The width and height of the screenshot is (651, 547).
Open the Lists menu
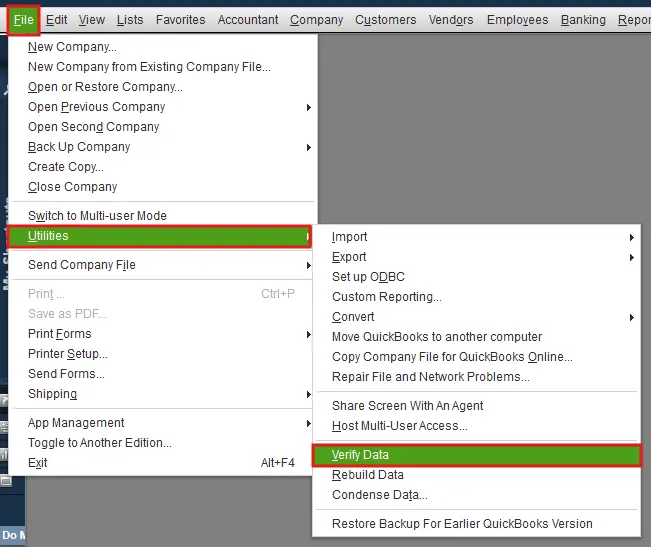pyautogui.click(x=130, y=20)
